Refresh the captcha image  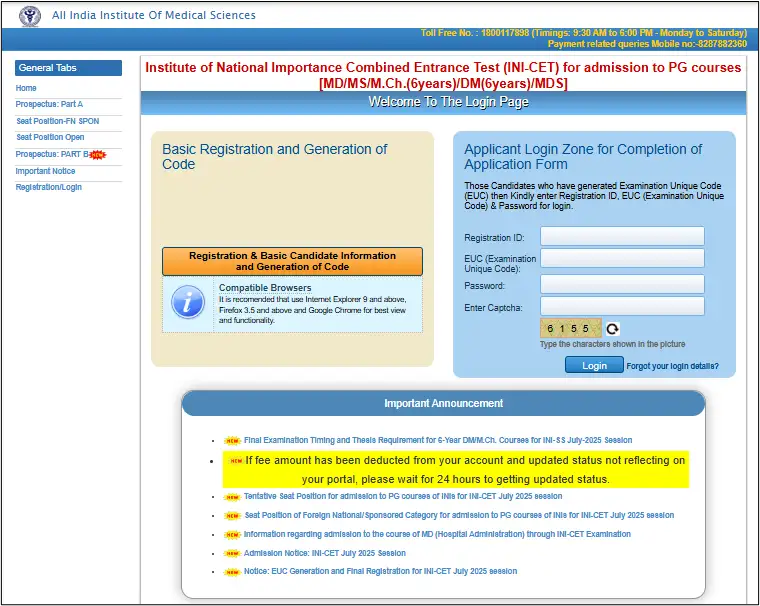613,329
